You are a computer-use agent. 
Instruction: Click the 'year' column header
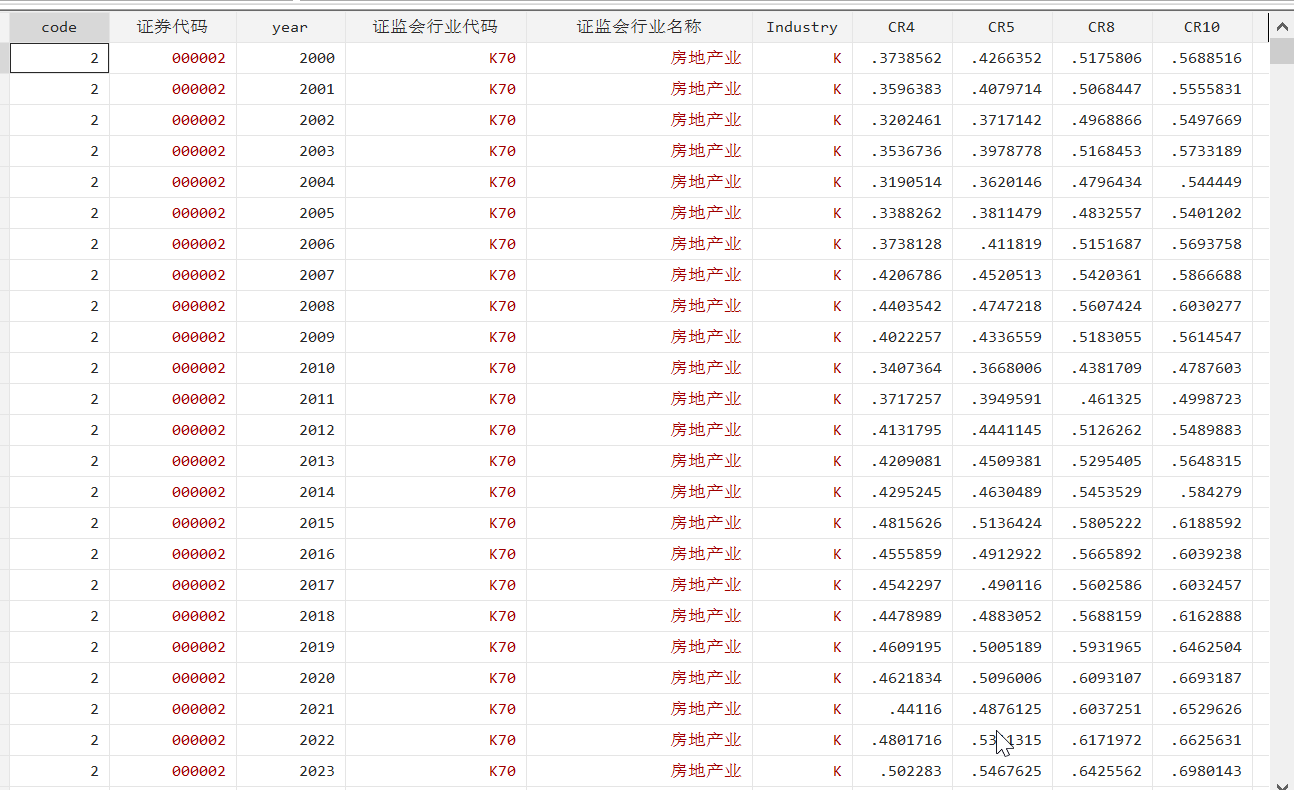click(290, 27)
